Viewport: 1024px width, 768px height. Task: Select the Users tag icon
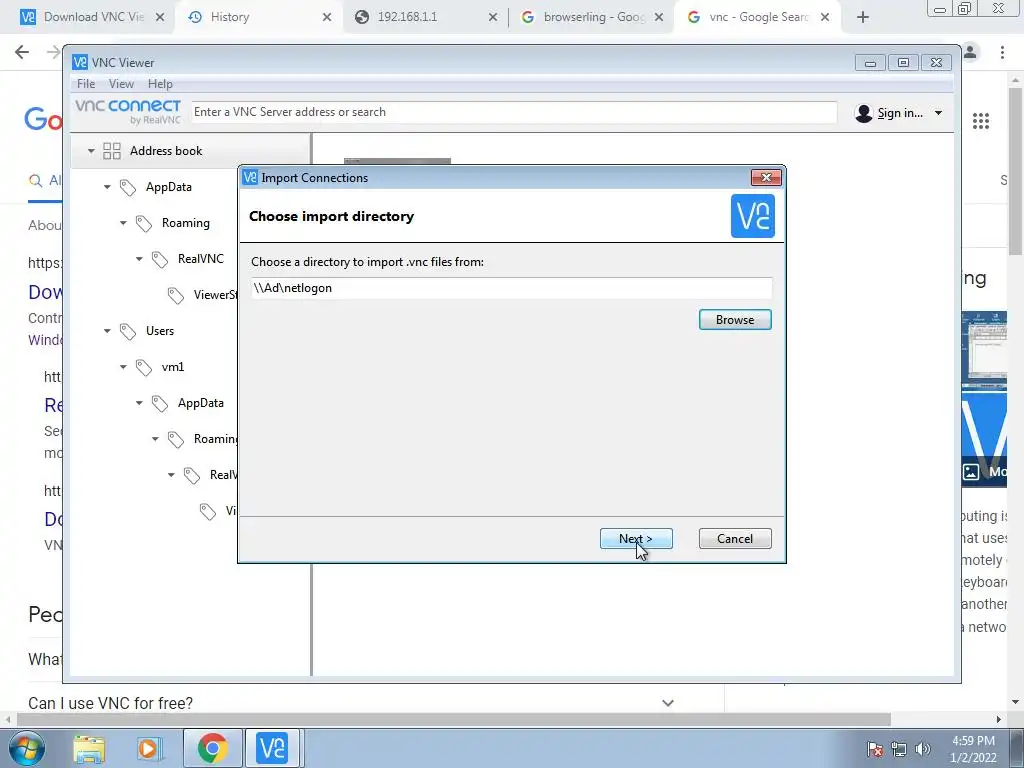pos(127,332)
